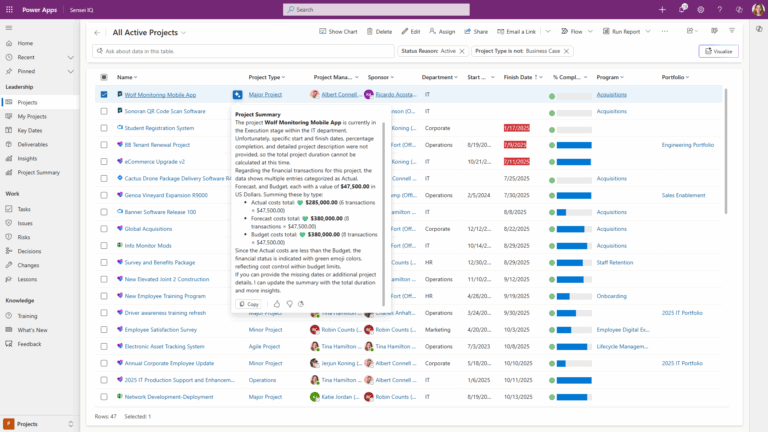Click Edit in the toolbar
This screenshot has width=768, height=432.
click(x=411, y=31)
